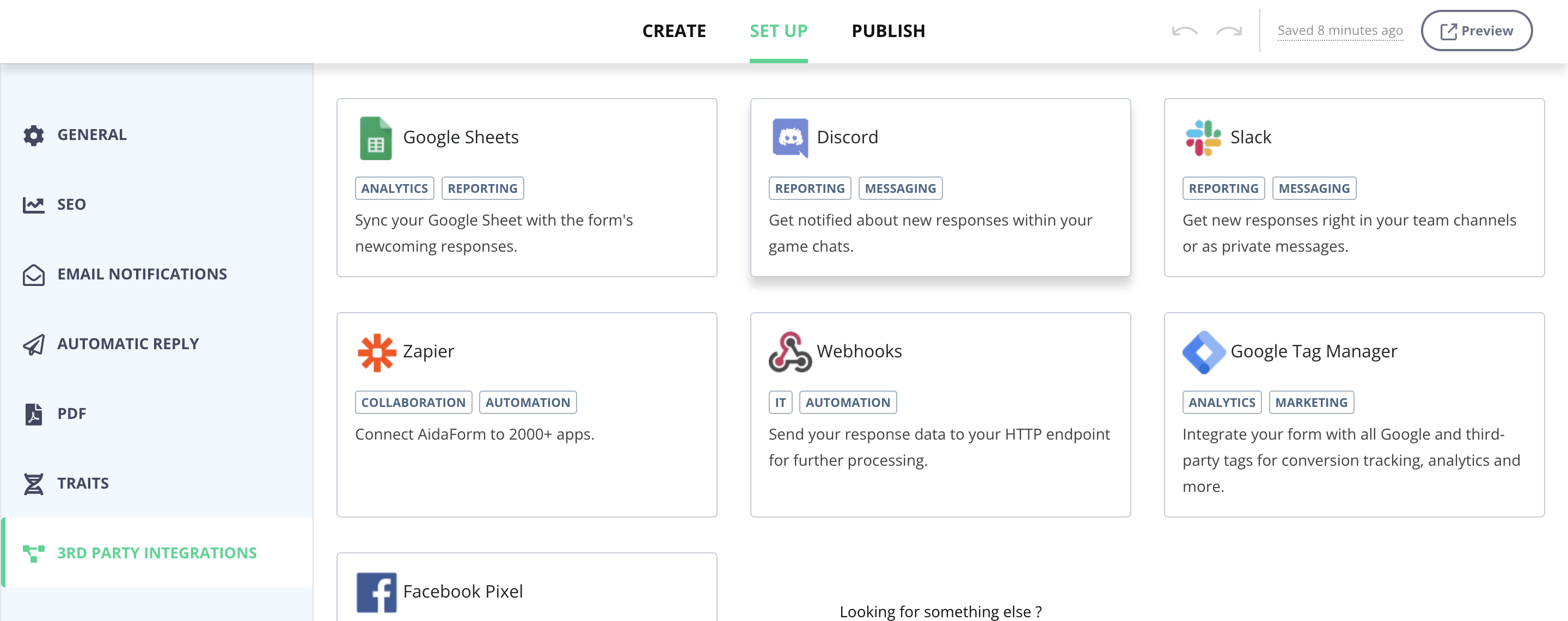Viewport: 1568px width, 621px height.
Task: Switch to the CREATE tab
Action: (674, 31)
